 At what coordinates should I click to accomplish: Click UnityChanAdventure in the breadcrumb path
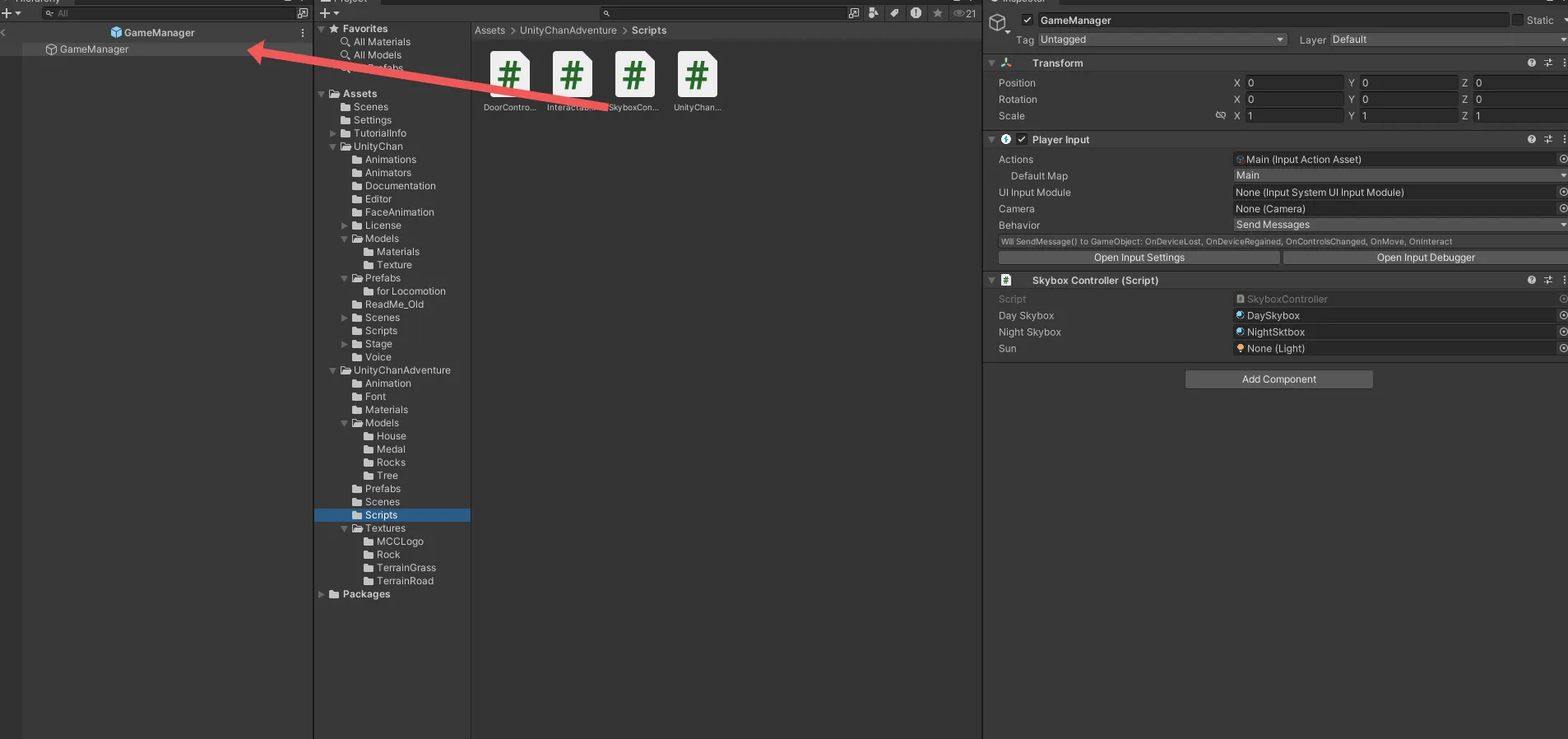tap(568, 30)
